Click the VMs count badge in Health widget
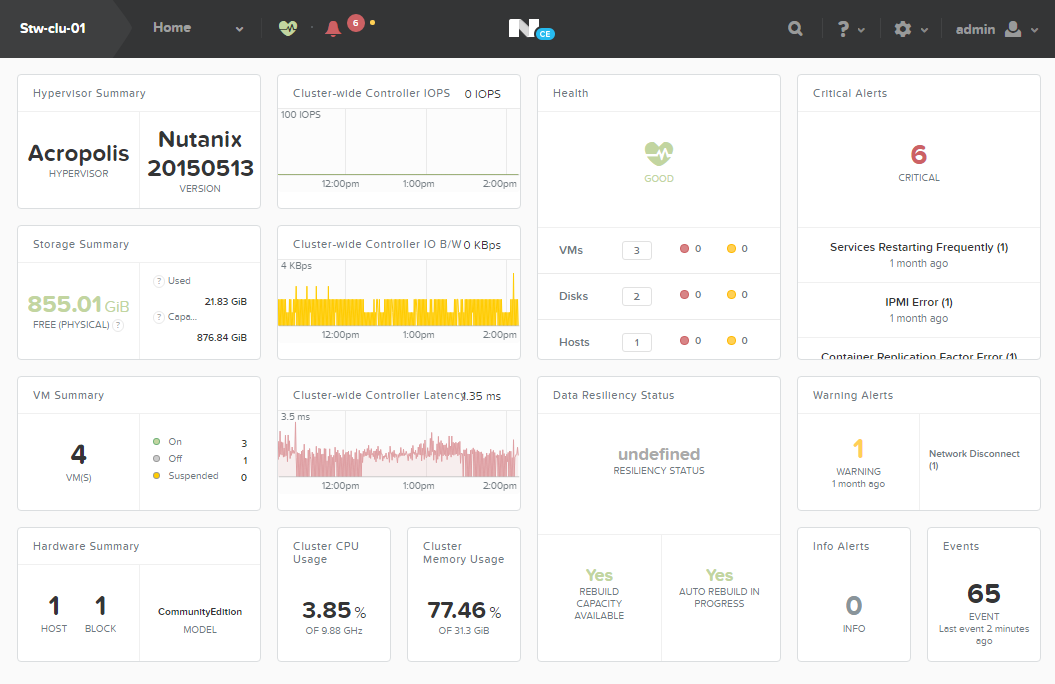1055x684 pixels. (637, 250)
